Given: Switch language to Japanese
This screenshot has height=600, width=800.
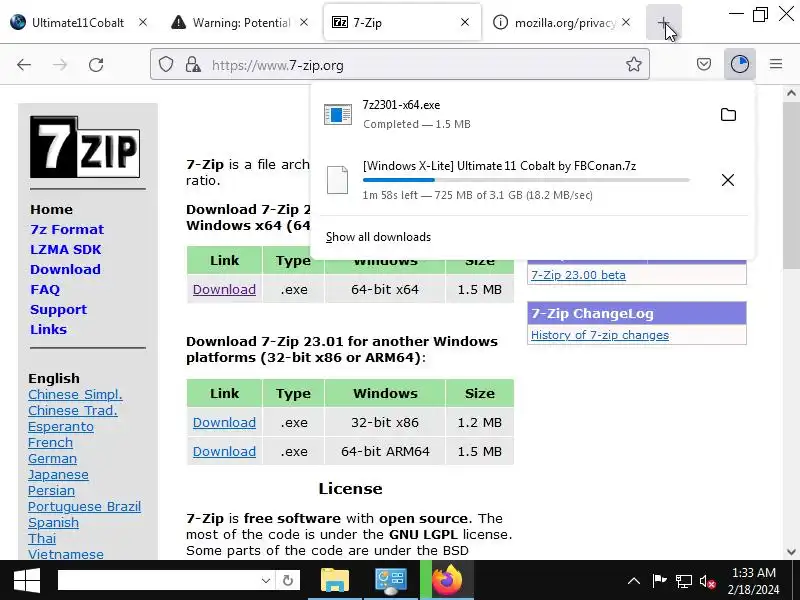Looking at the screenshot, I should [x=58, y=474].
